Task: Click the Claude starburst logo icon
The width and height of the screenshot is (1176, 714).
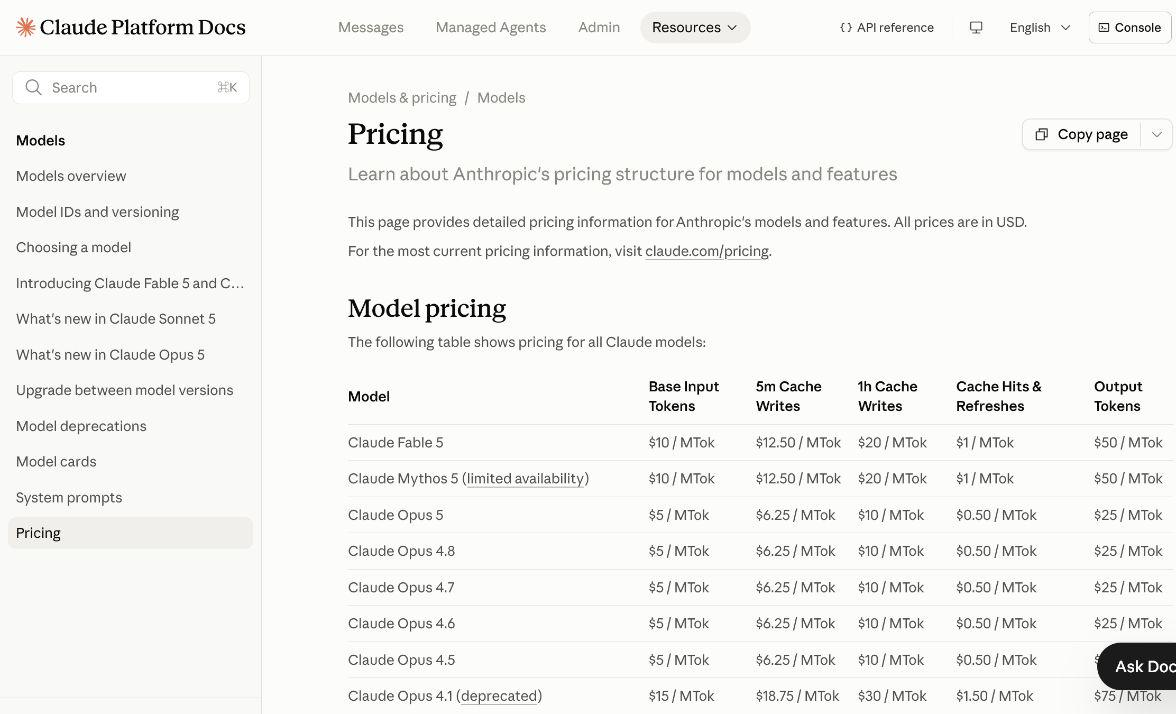Action: click(26, 28)
